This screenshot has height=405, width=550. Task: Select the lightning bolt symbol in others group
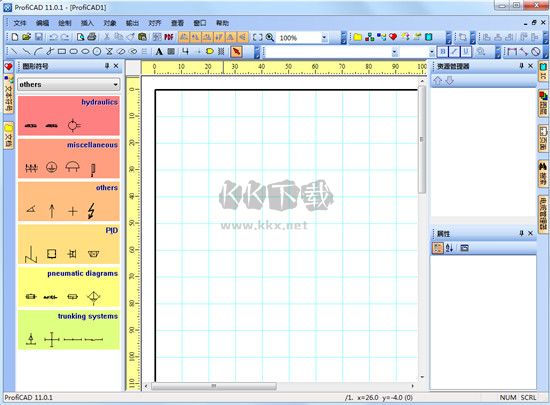point(91,211)
